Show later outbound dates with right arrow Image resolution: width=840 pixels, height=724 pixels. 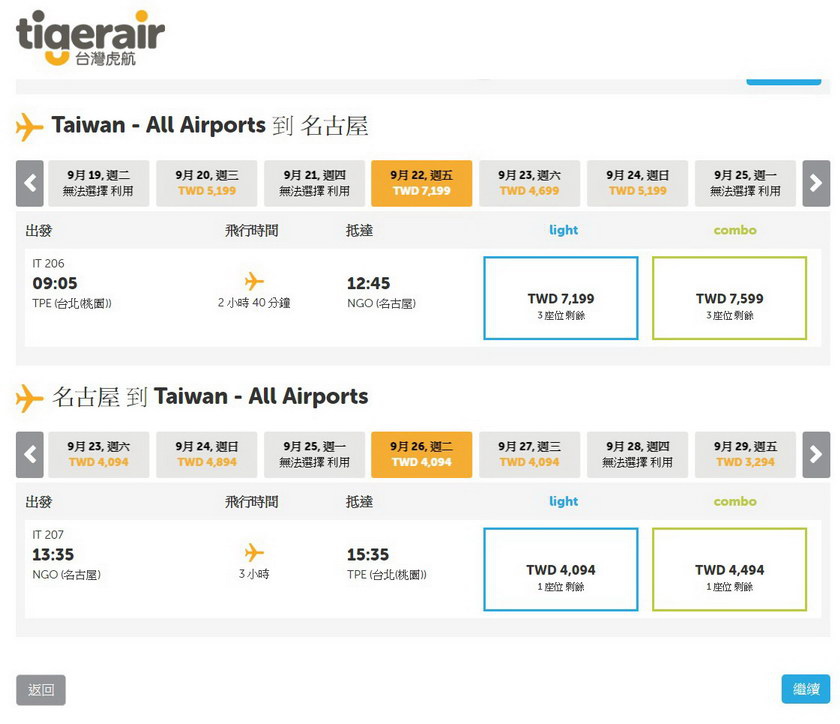(x=816, y=183)
